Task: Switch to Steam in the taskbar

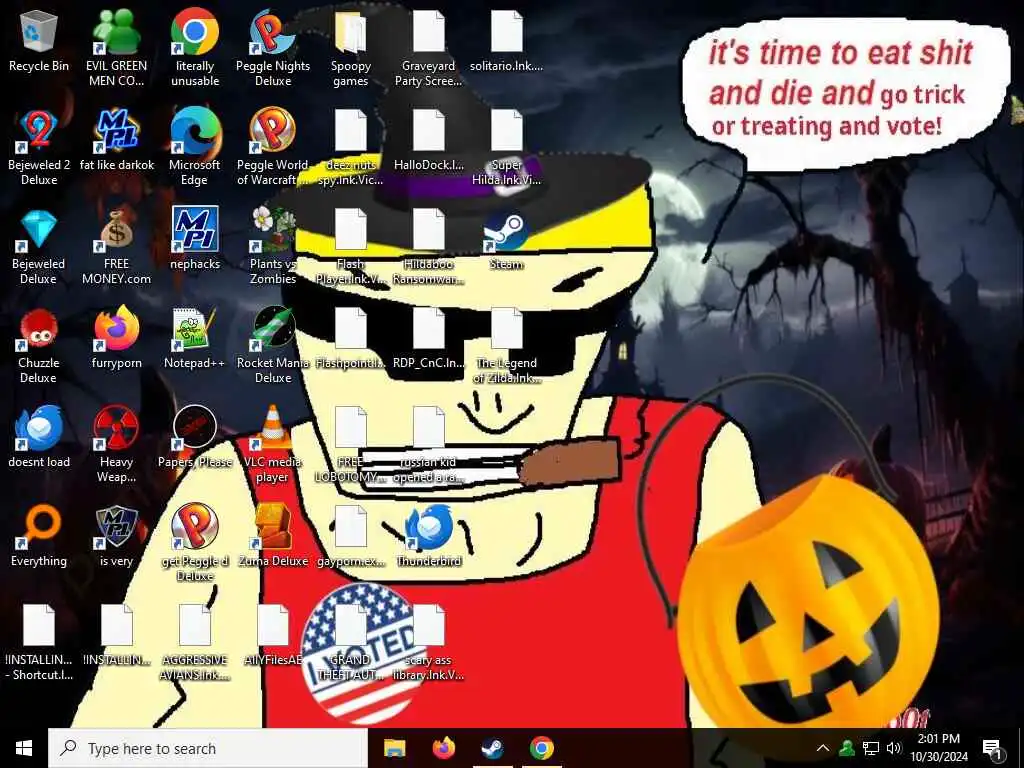Action: (493, 748)
